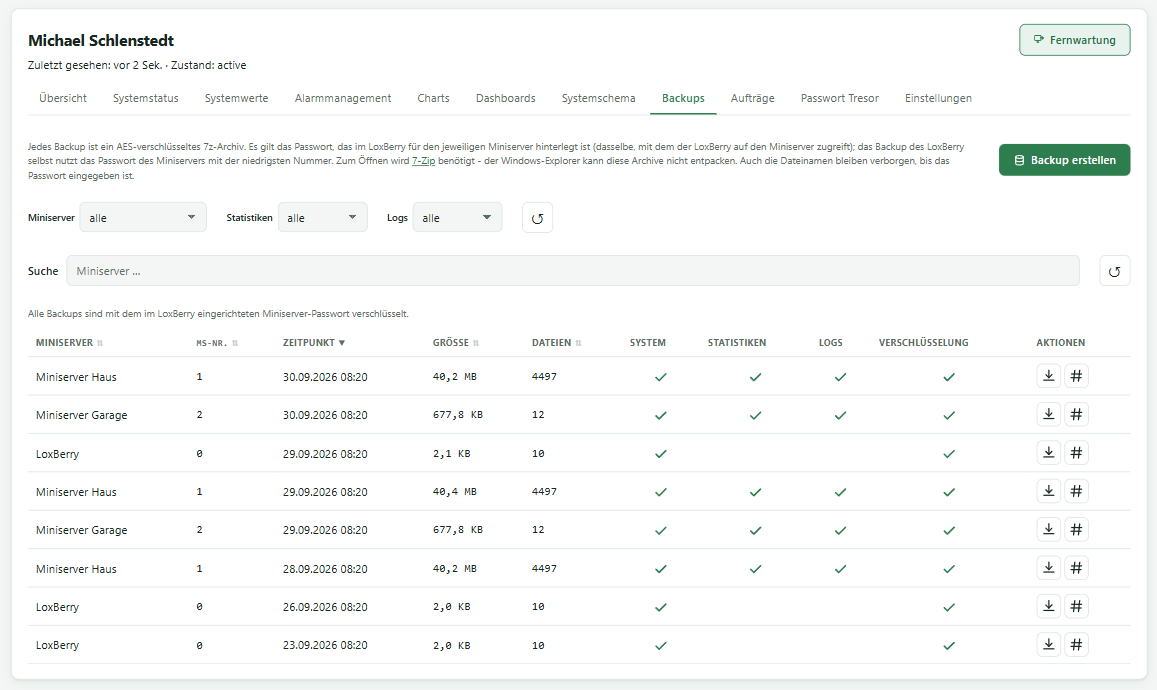1157x690 pixels.
Task: Sort the table by MS-NR. column
Action: (x=217, y=342)
